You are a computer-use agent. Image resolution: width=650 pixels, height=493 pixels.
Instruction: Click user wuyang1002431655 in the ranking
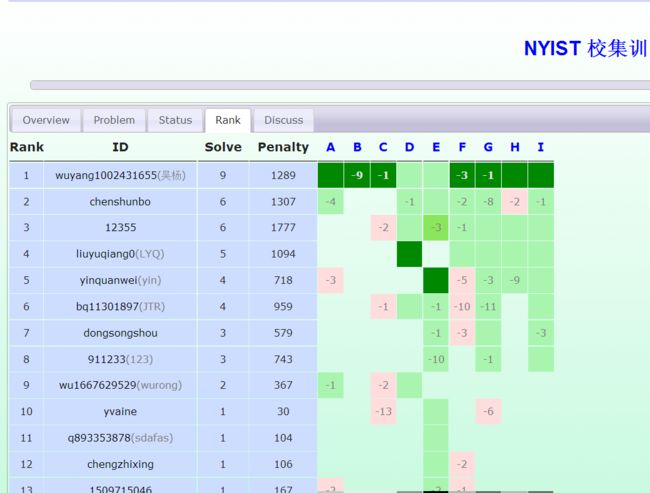coord(120,175)
